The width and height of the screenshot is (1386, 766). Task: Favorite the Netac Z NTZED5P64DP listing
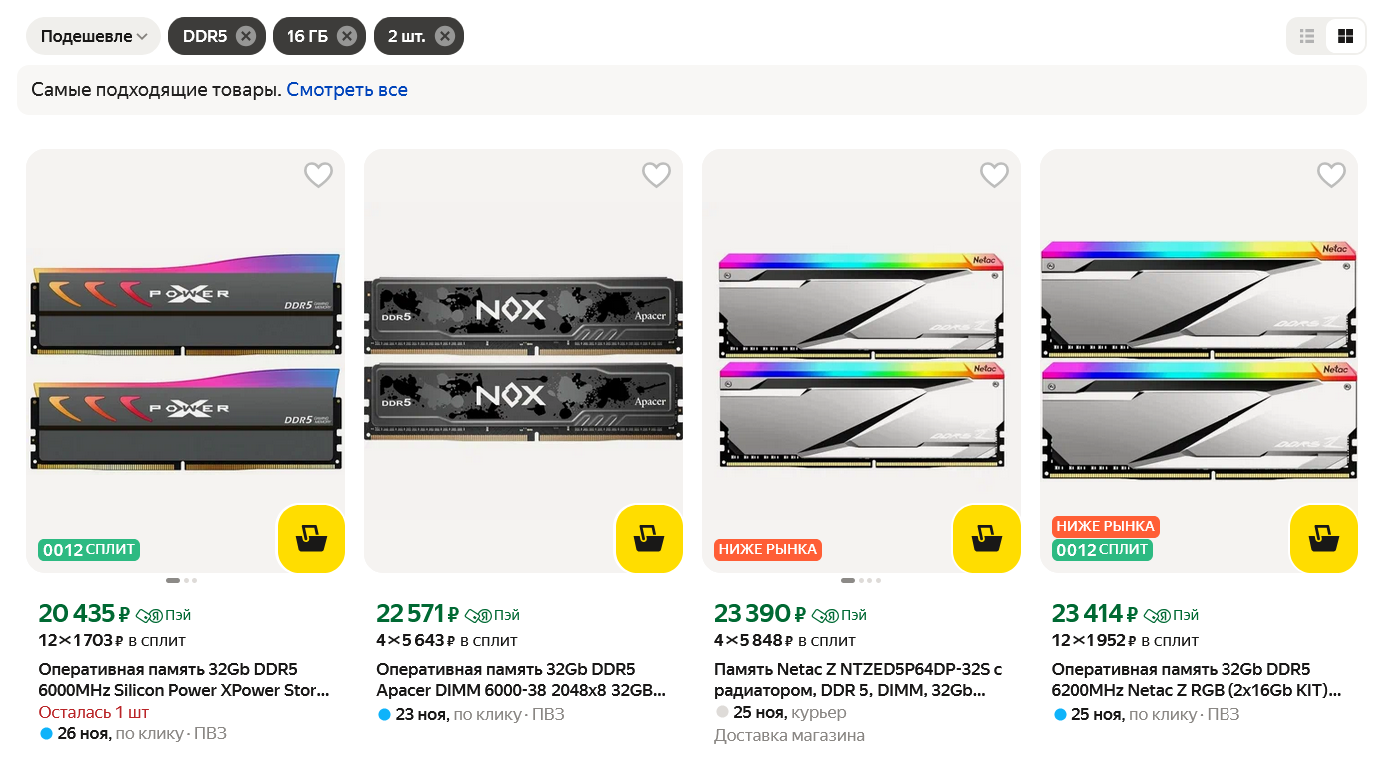[x=994, y=175]
